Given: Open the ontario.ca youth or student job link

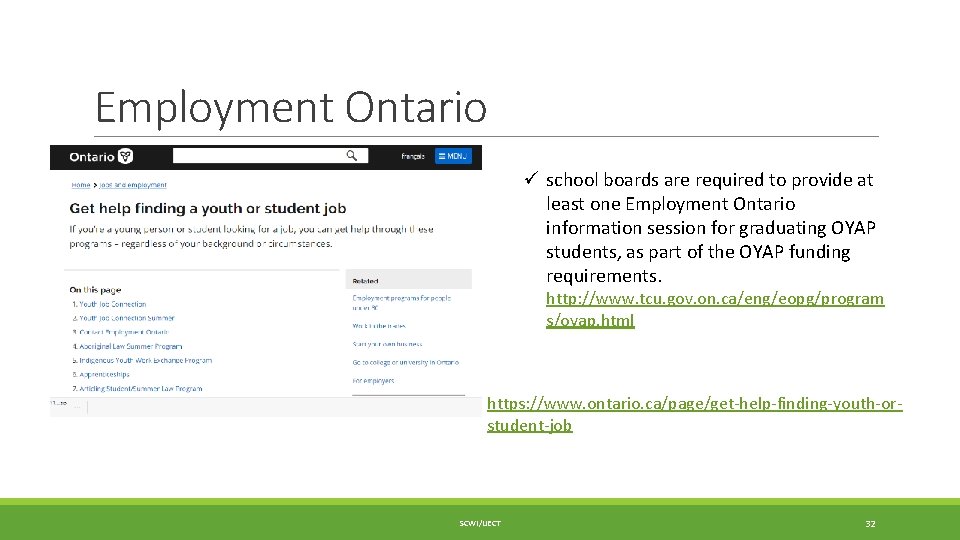Looking at the screenshot, I should [x=695, y=414].
